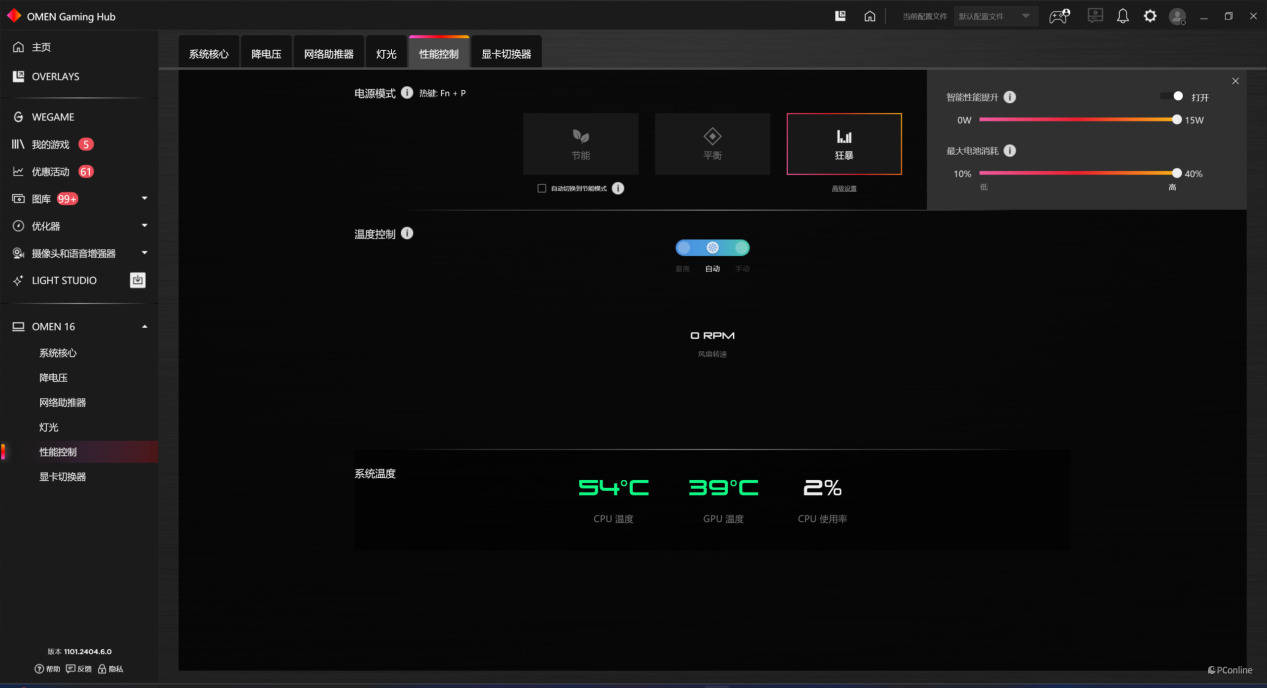Switch to the 网络助推器 tab
This screenshot has height=688, width=1267.
[x=329, y=54]
